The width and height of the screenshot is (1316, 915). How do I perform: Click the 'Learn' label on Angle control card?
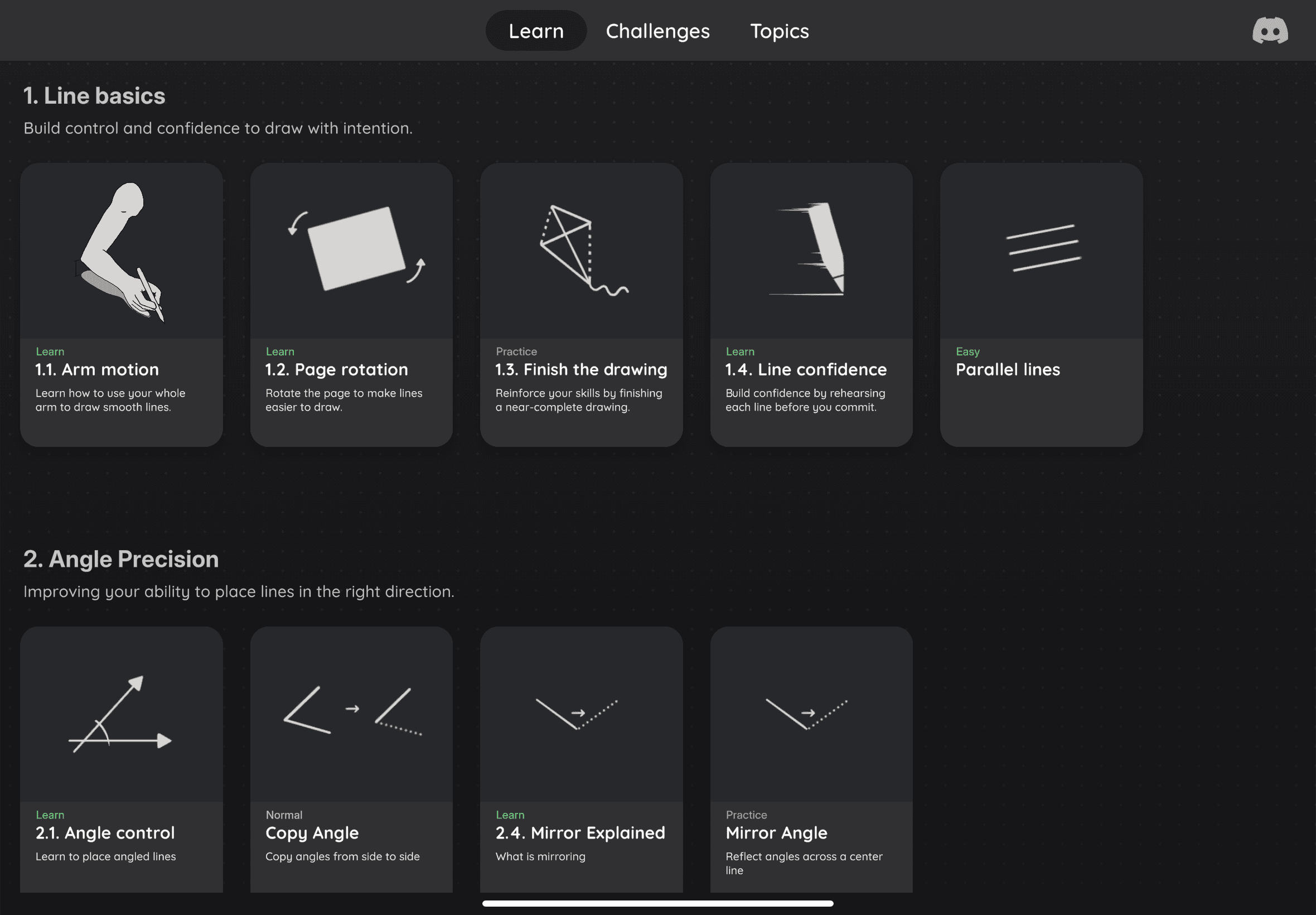click(50, 815)
